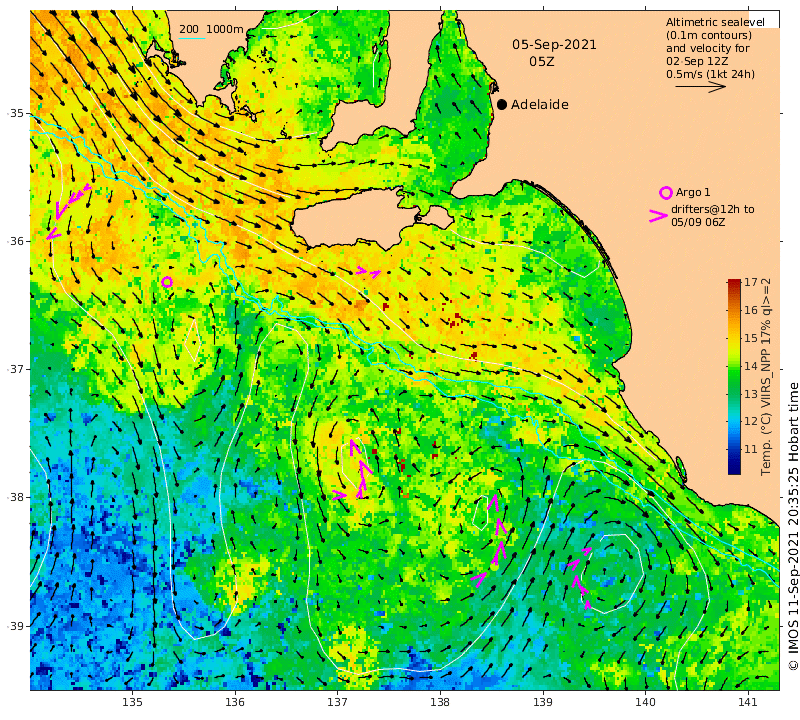Click the large drifter arrow near 134.3E 35.7S

[x=62, y=210]
